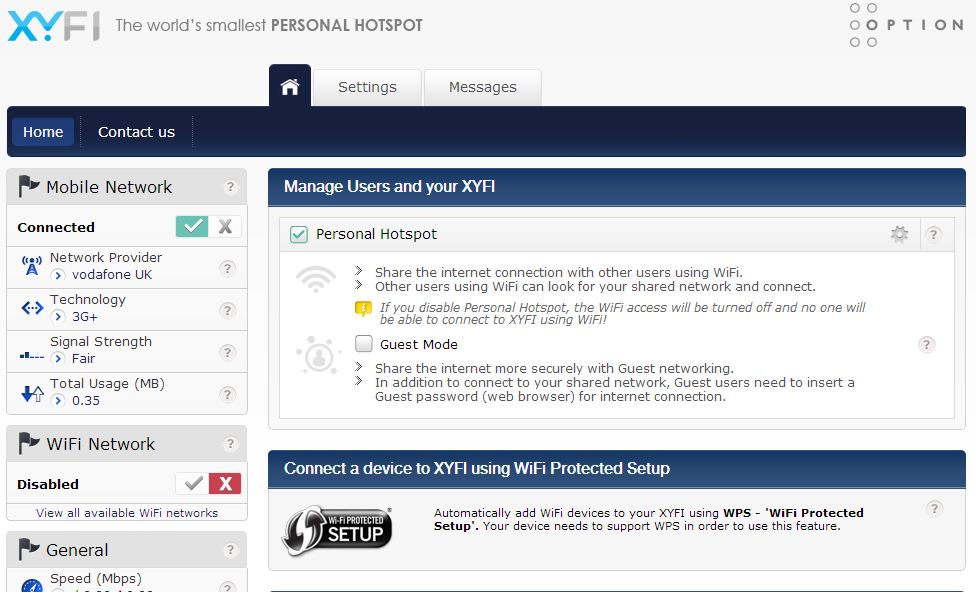Click the Guest Mode label

419,344
